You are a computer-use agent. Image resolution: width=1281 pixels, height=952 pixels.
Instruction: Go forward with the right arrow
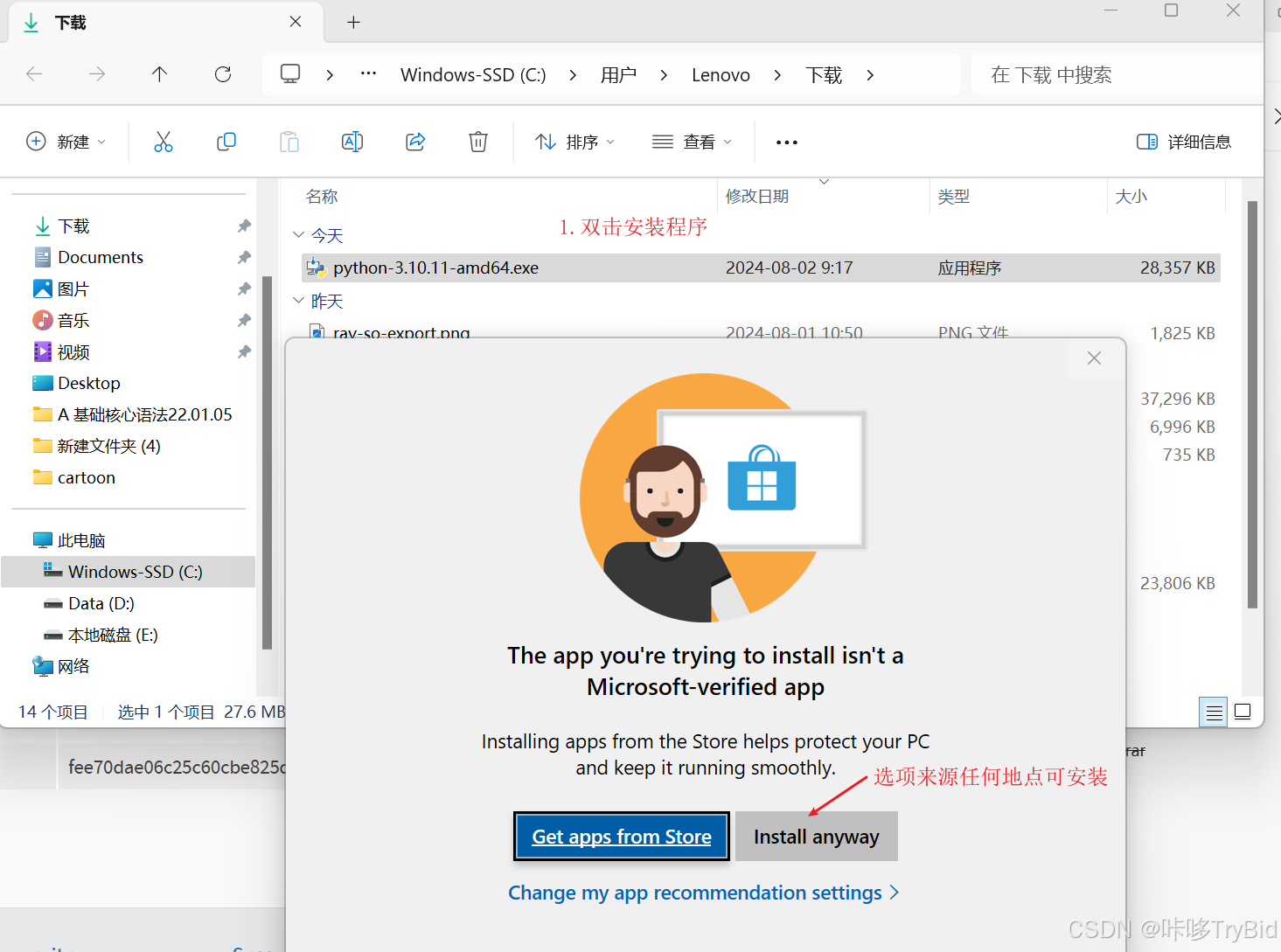pos(97,74)
